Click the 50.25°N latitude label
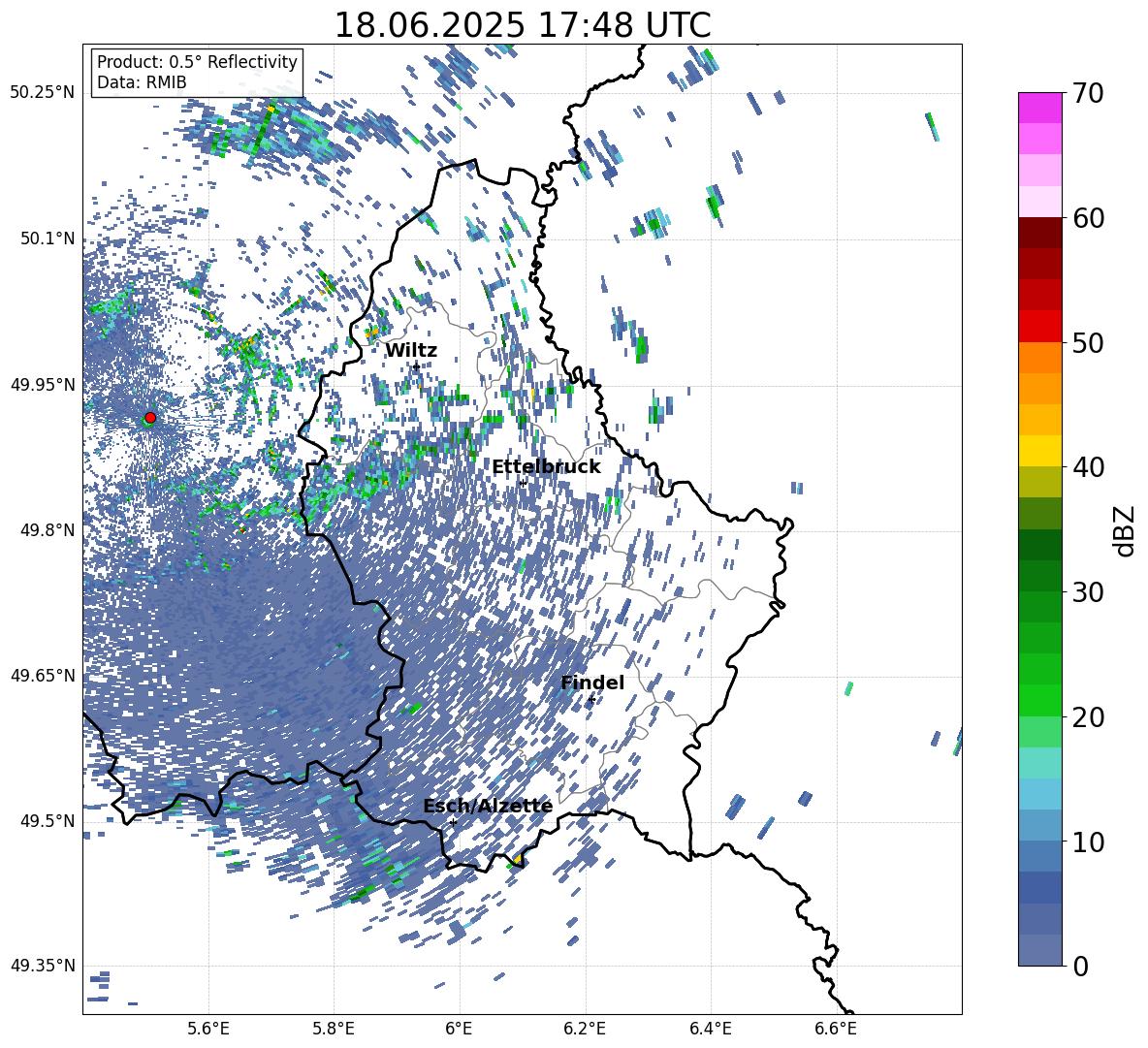 (43, 92)
